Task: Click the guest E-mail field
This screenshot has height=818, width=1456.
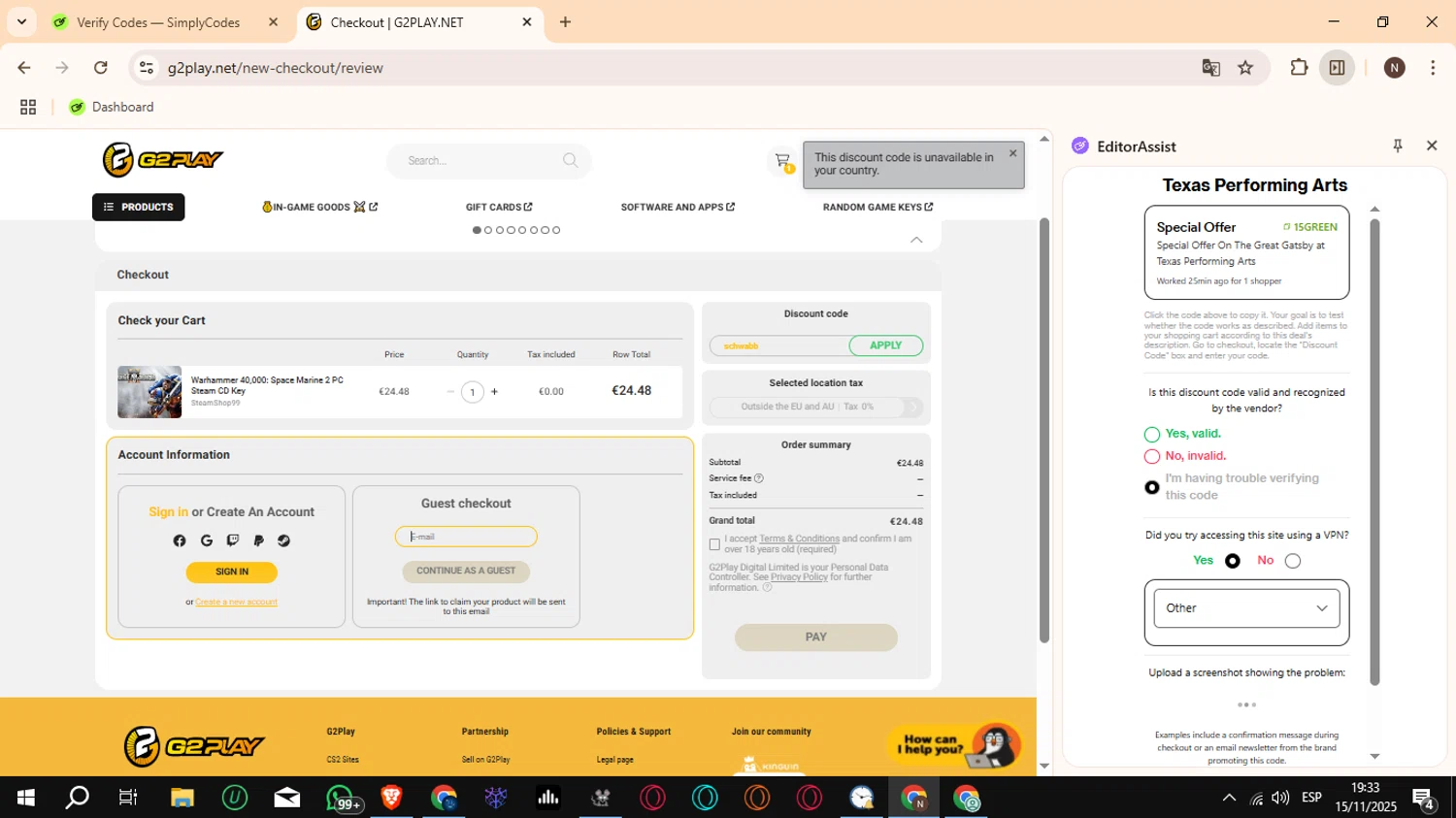Action: click(x=466, y=537)
